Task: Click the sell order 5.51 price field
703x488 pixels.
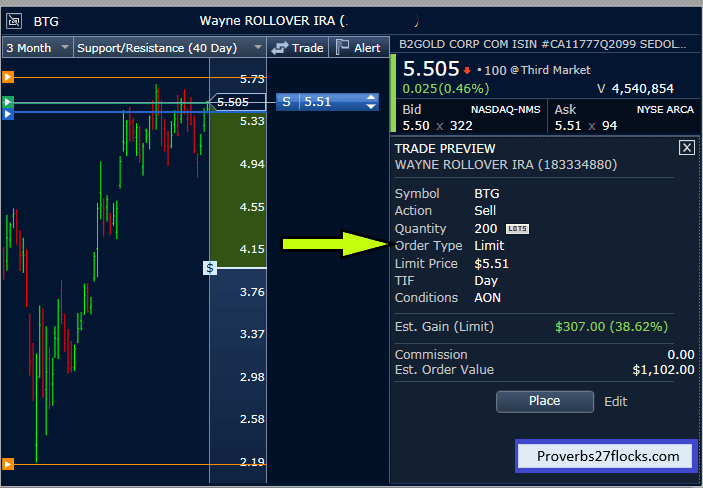Action: coord(330,101)
